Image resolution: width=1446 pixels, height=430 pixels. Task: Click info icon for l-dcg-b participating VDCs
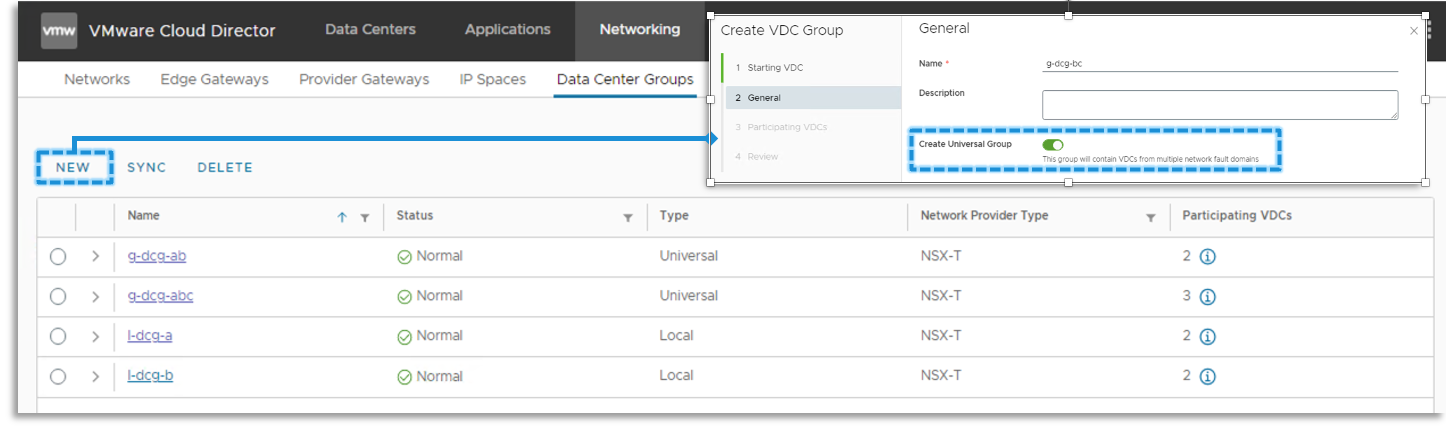[x=1207, y=377]
